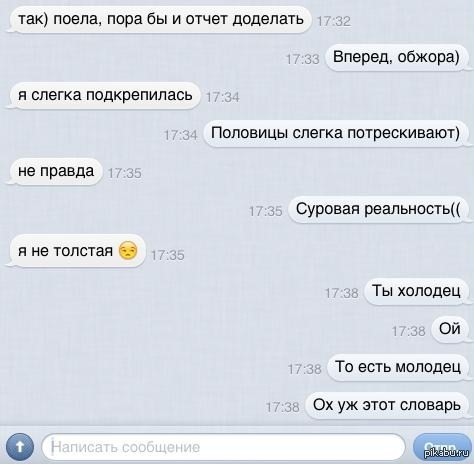Select the 'Ох уж этот словарь' message
This screenshot has height=464, width=474.
(388, 406)
